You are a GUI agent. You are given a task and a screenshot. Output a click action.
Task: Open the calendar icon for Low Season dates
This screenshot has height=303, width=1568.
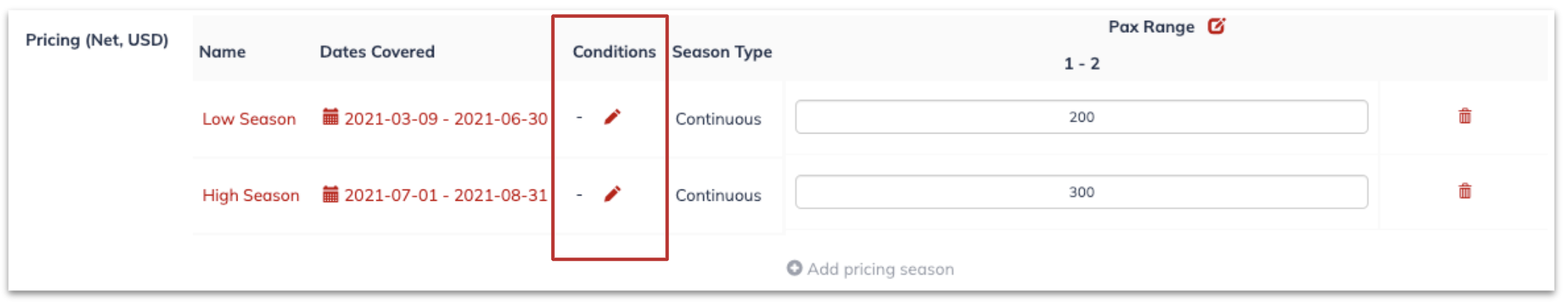point(330,116)
